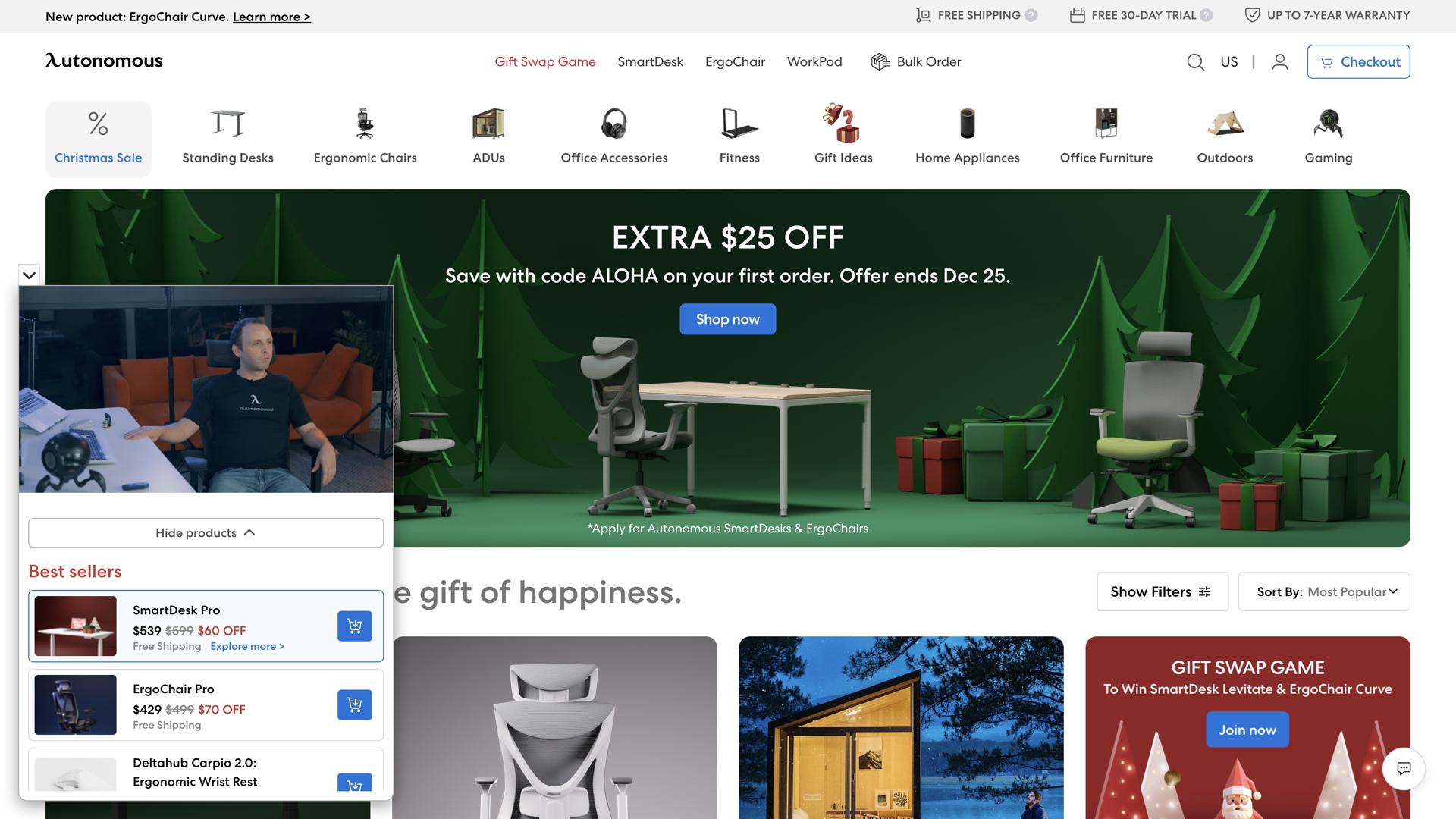1456x819 pixels.
Task: Click the Shop now banner button
Action: click(727, 319)
